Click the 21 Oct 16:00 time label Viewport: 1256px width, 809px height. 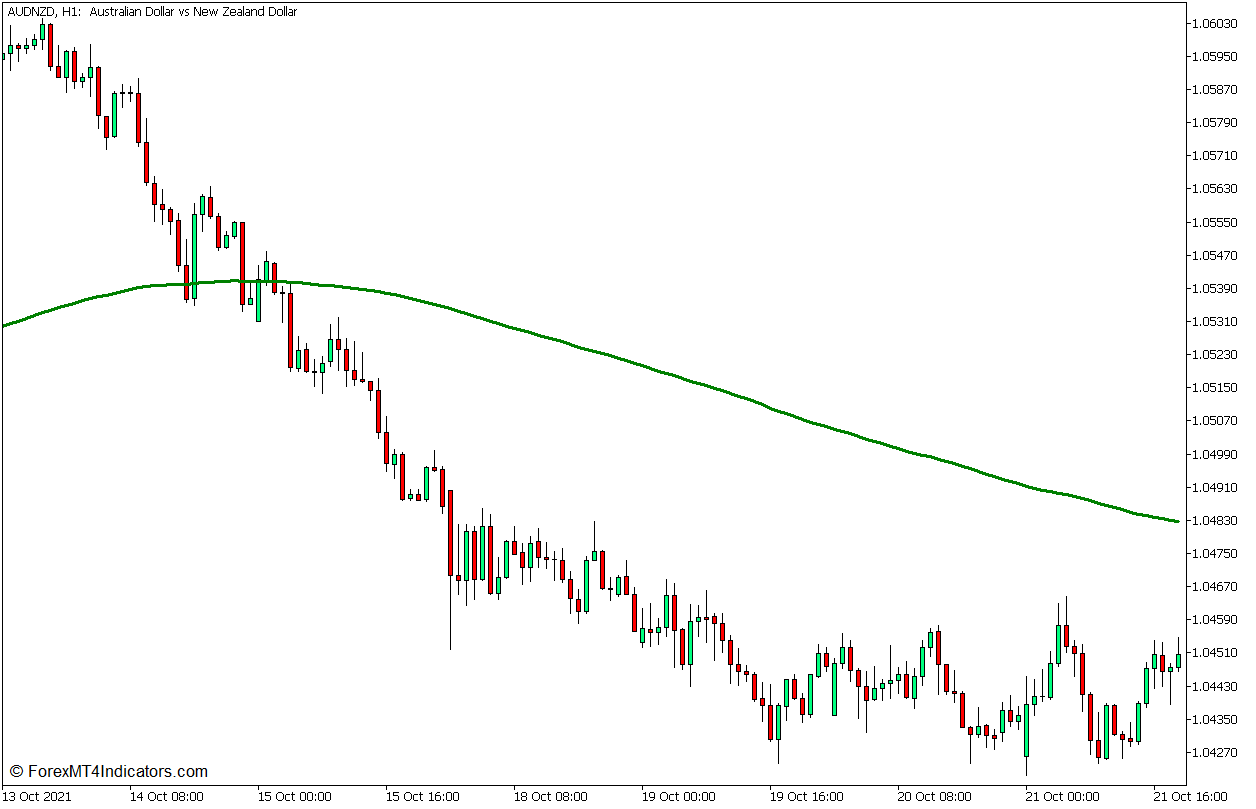(1190, 797)
